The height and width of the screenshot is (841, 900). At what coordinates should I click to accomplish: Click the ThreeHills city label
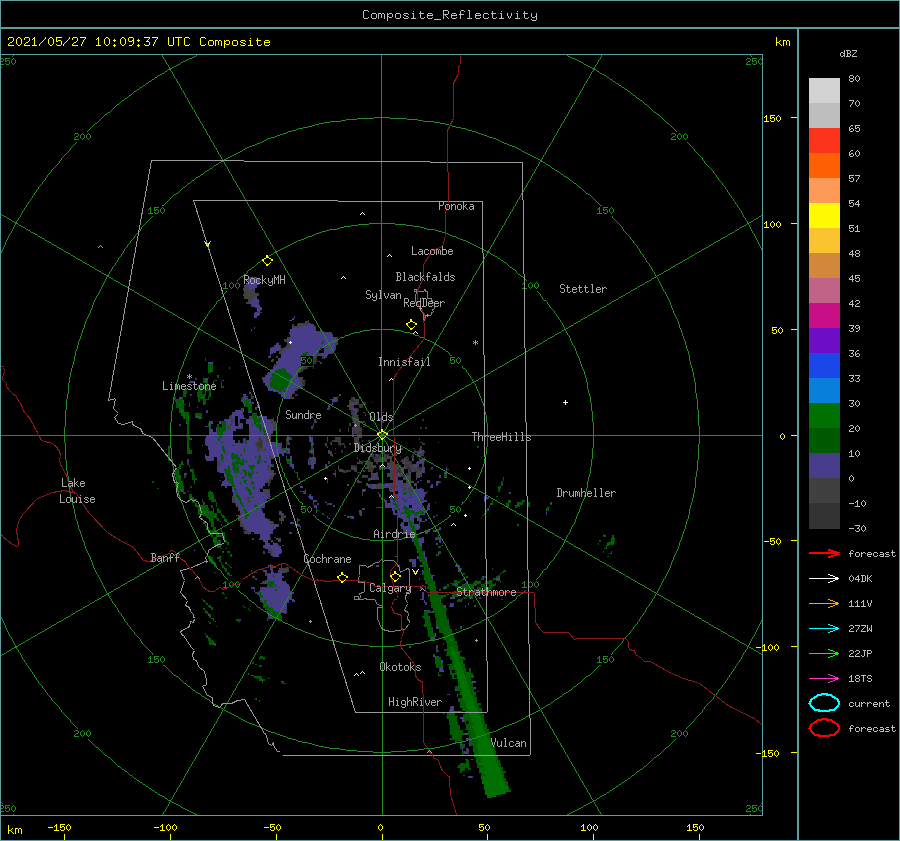pos(502,437)
